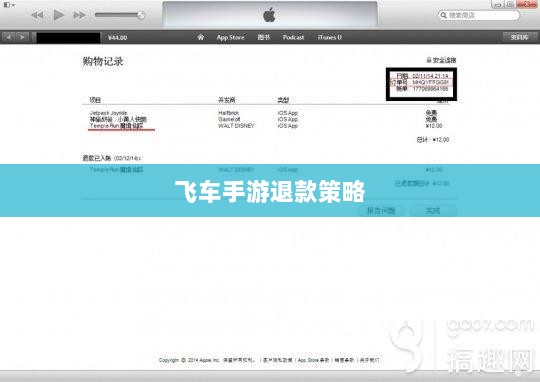
Task: Click the 购物记录 page heading
Action: click(x=103, y=61)
